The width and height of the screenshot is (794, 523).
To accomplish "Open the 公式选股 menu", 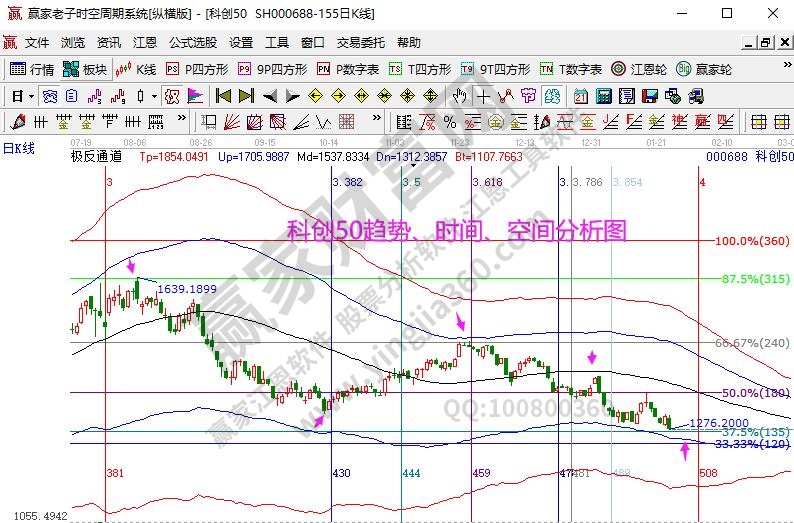I will point(192,43).
